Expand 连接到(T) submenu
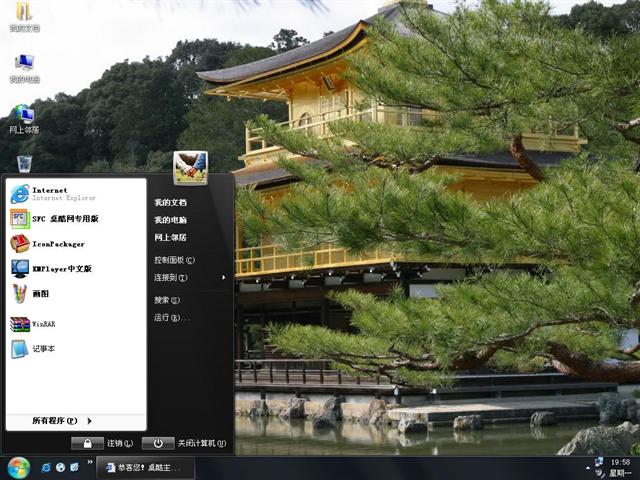Screen dimensions: 640x480 point(190,278)
